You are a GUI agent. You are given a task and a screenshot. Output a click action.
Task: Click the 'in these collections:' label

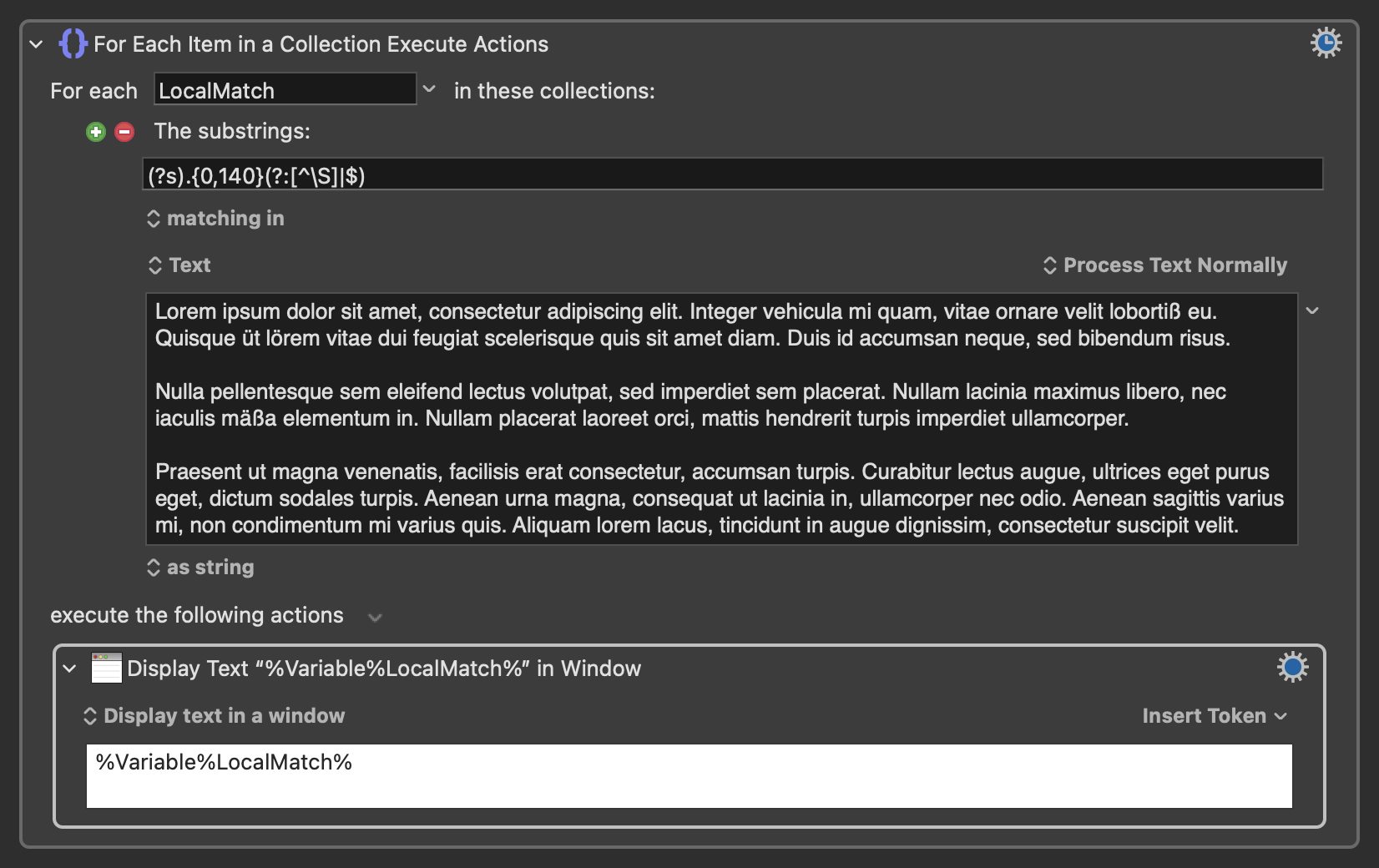coord(554,91)
